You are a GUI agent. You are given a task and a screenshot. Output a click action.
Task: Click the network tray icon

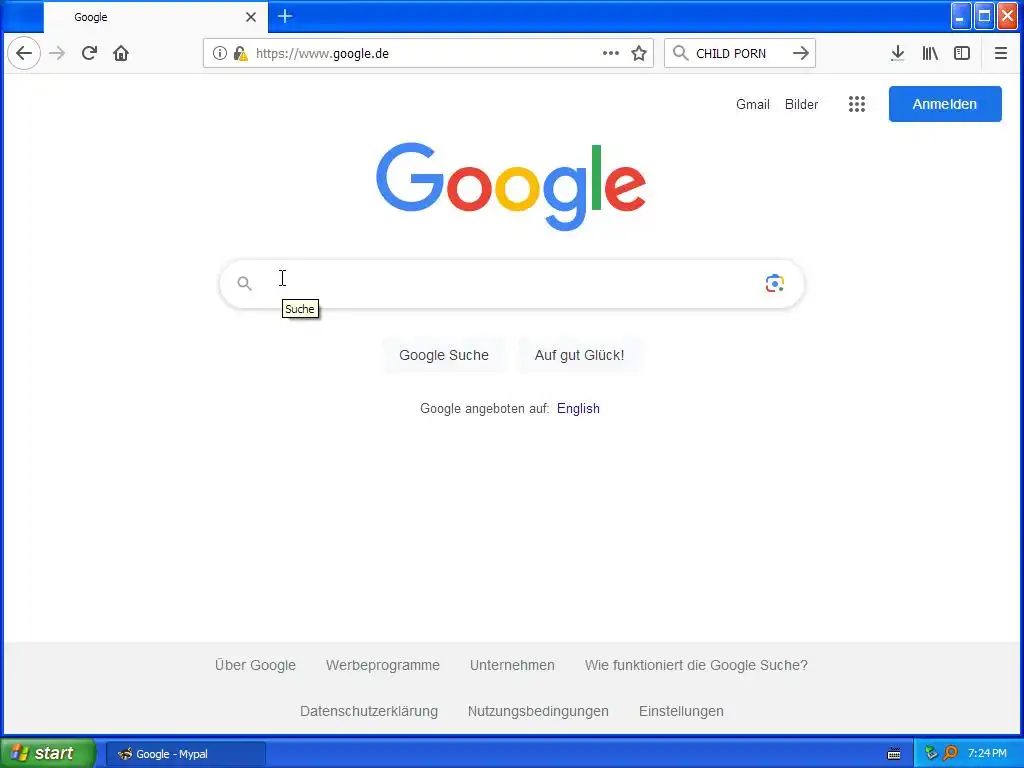(931, 753)
